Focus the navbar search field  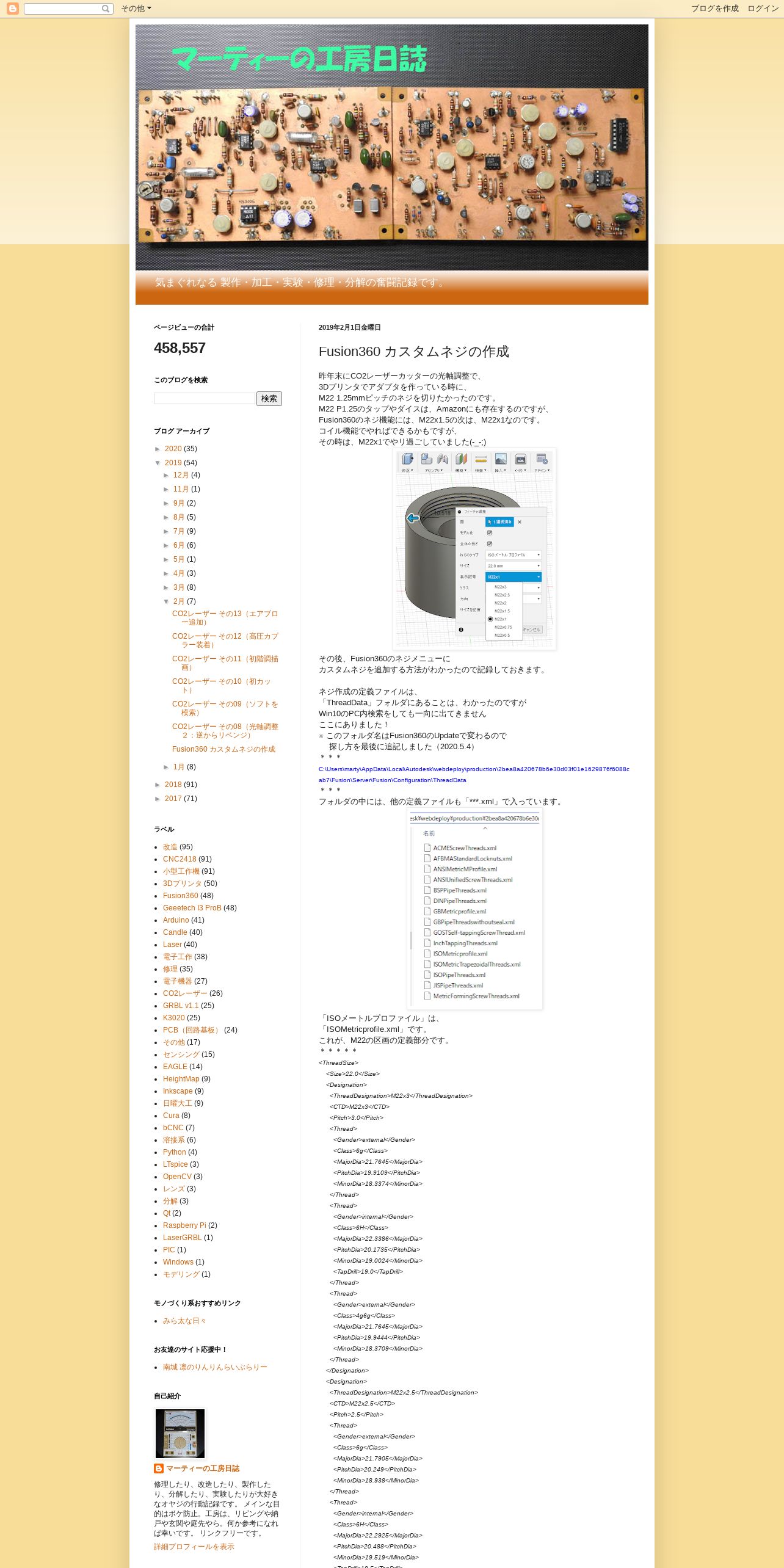click(63, 9)
